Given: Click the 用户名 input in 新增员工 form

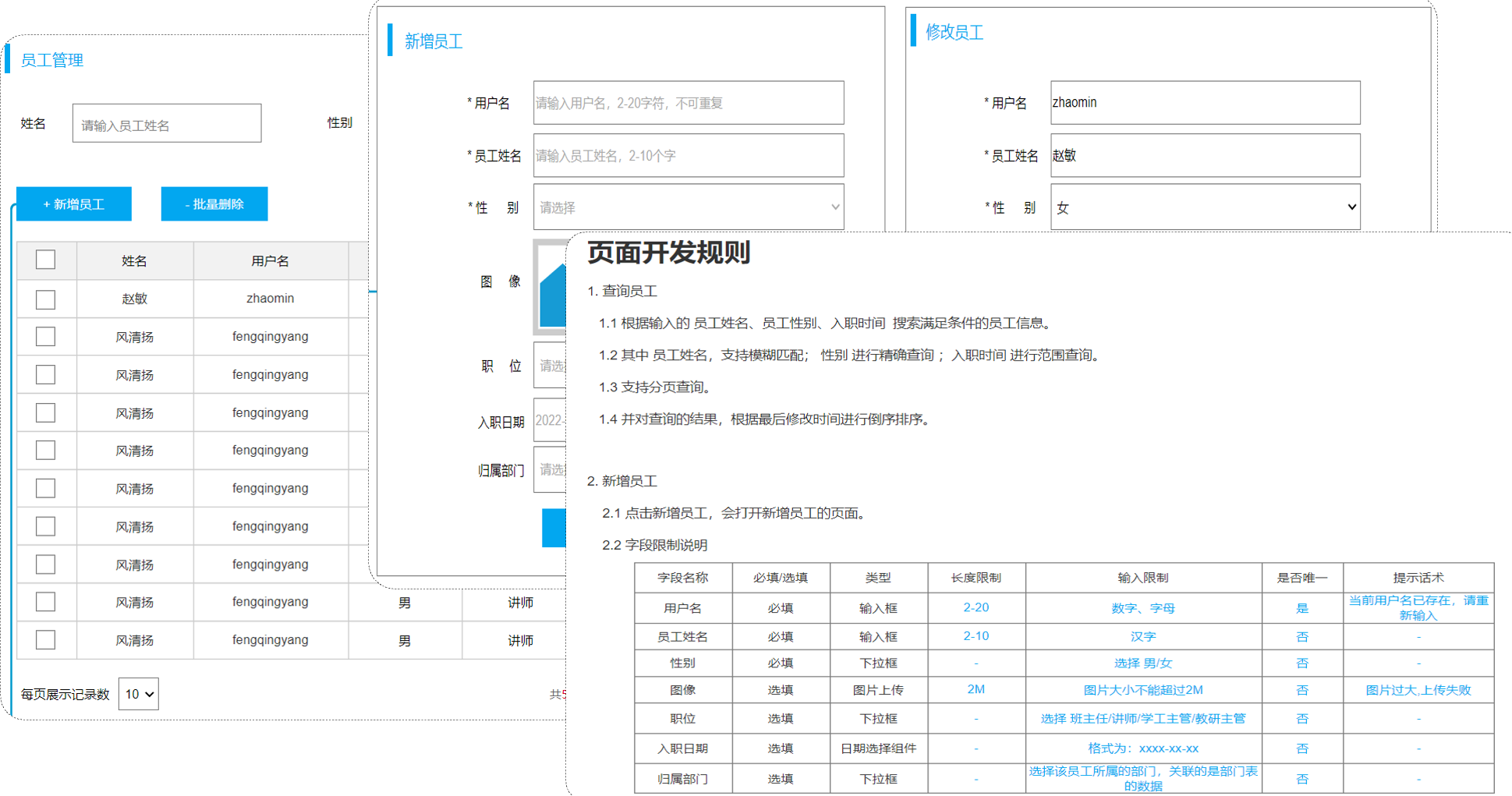Looking at the screenshot, I should [689, 103].
